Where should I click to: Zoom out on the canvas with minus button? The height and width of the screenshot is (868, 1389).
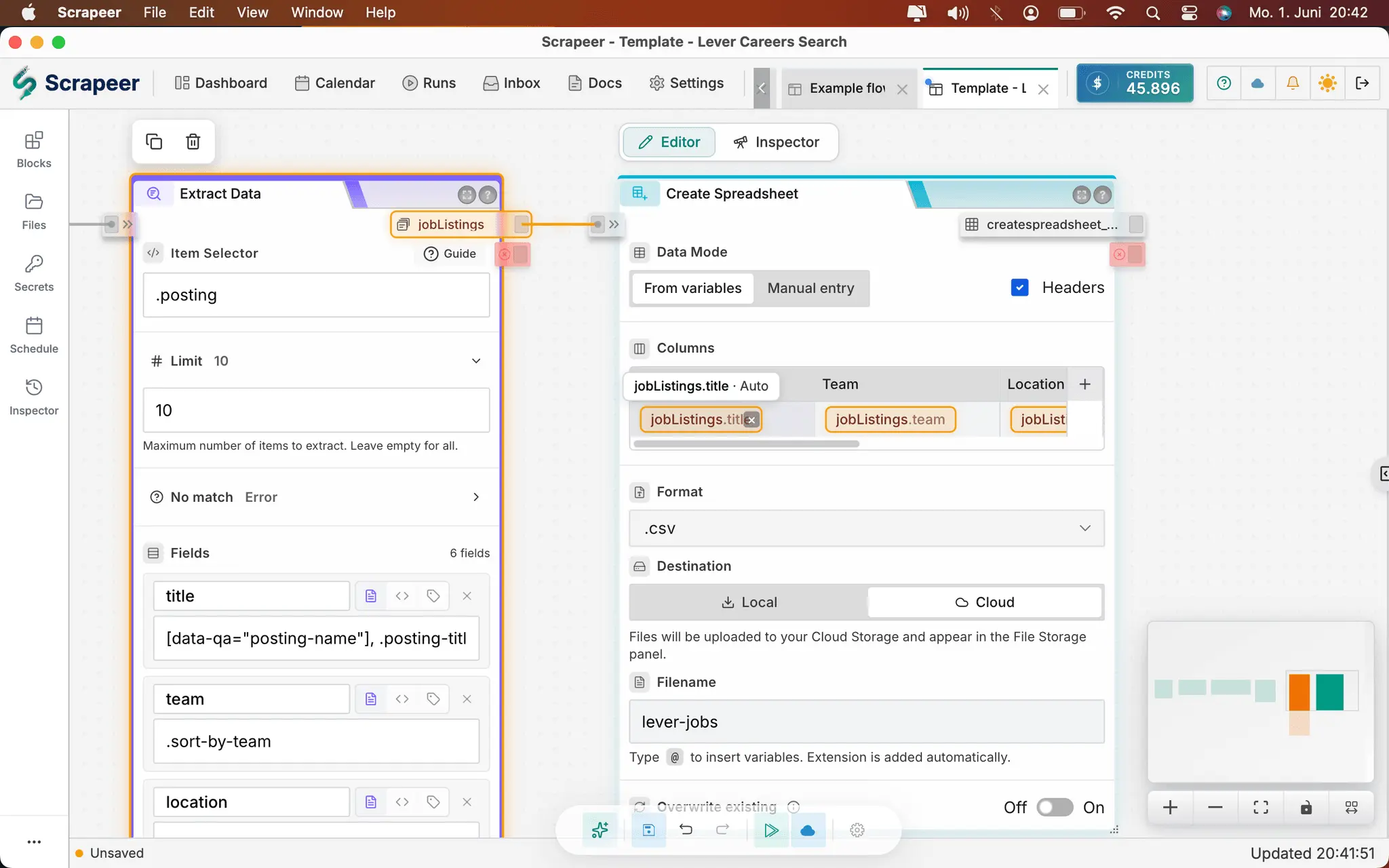1215,807
